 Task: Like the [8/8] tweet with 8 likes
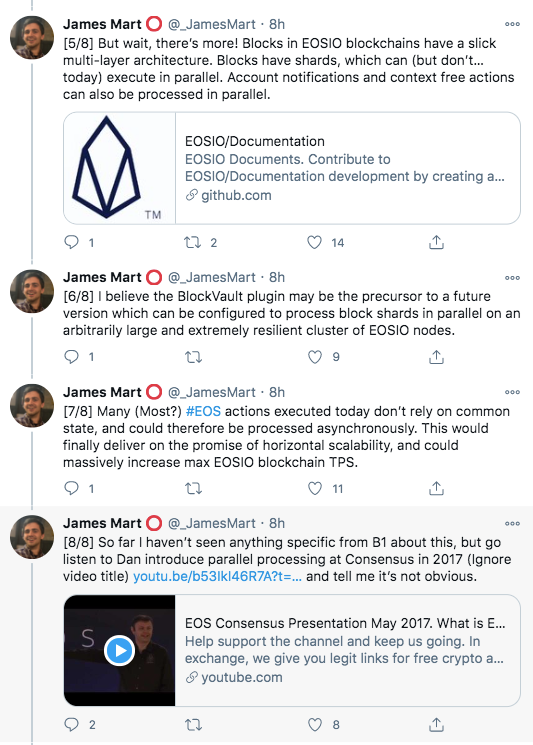315,725
